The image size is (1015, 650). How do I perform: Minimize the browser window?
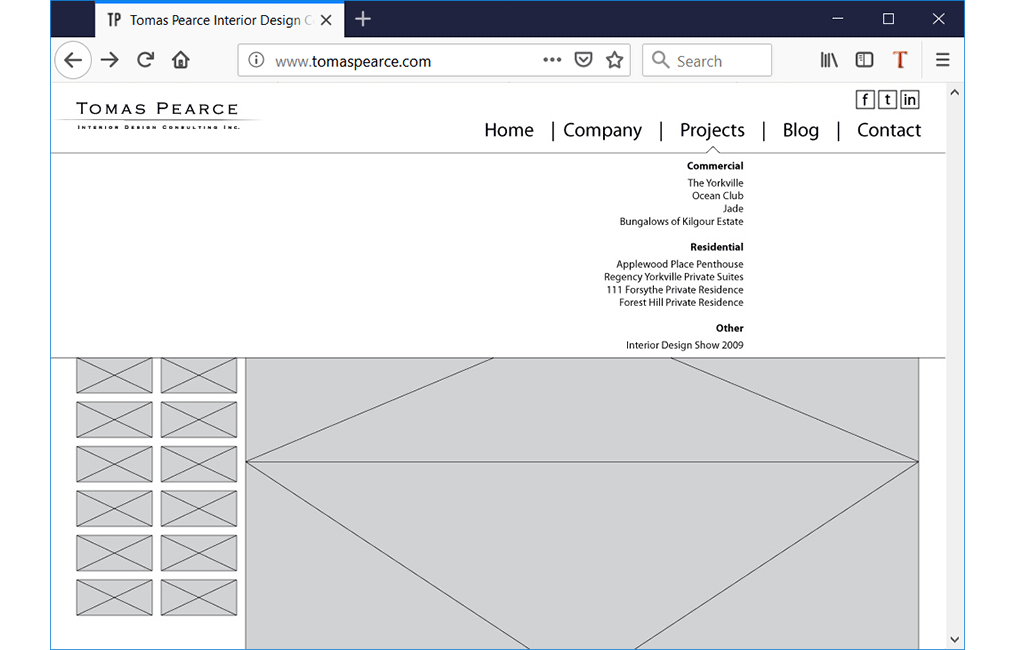click(838, 19)
